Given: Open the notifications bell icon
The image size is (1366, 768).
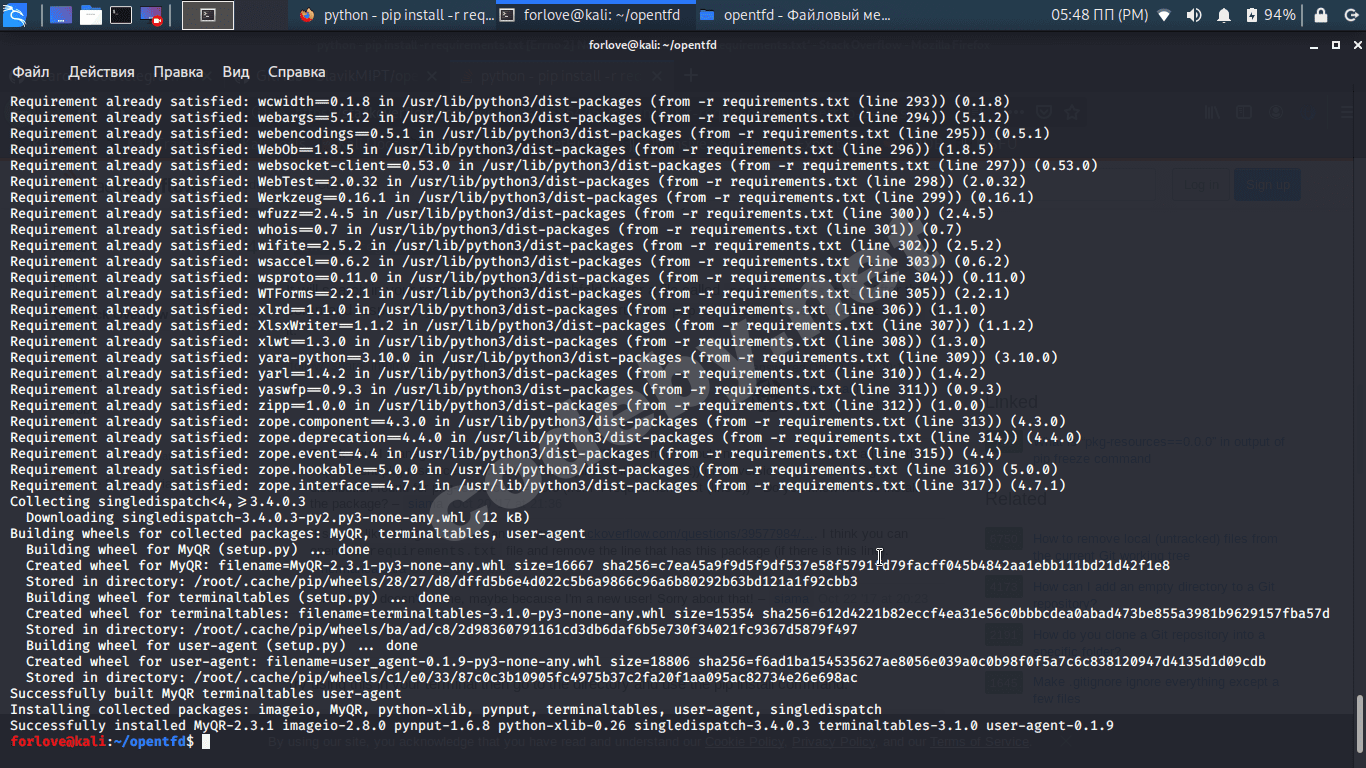Looking at the screenshot, I should tap(1224, 15).
